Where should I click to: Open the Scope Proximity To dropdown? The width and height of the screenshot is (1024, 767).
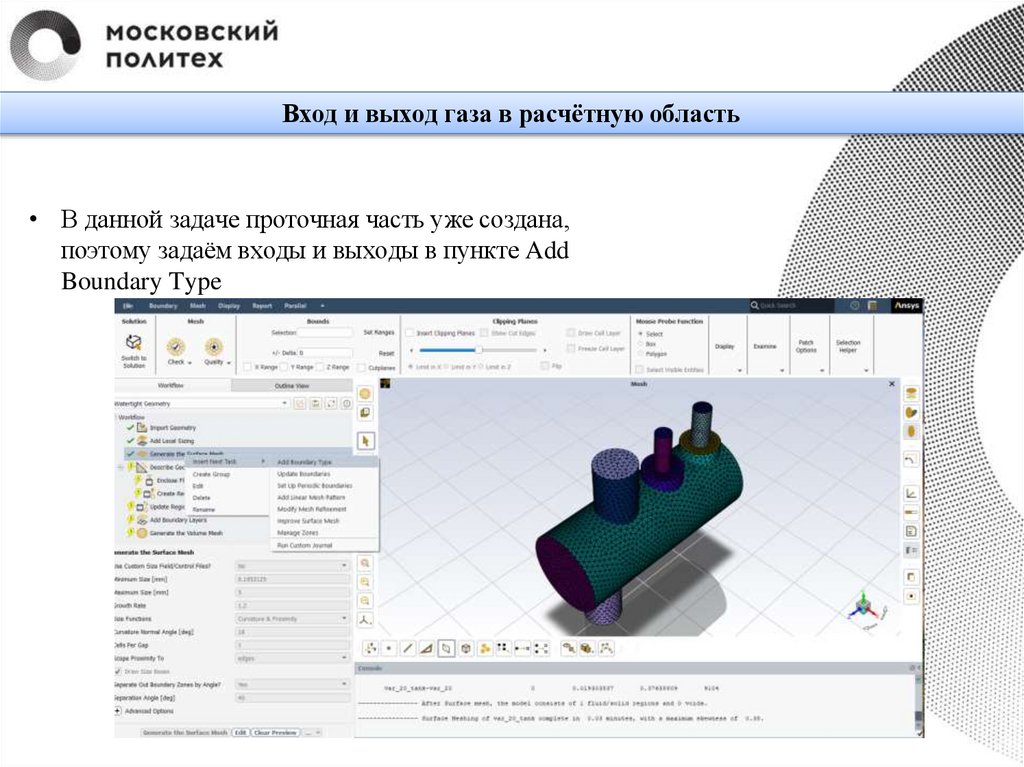(292, 658)
